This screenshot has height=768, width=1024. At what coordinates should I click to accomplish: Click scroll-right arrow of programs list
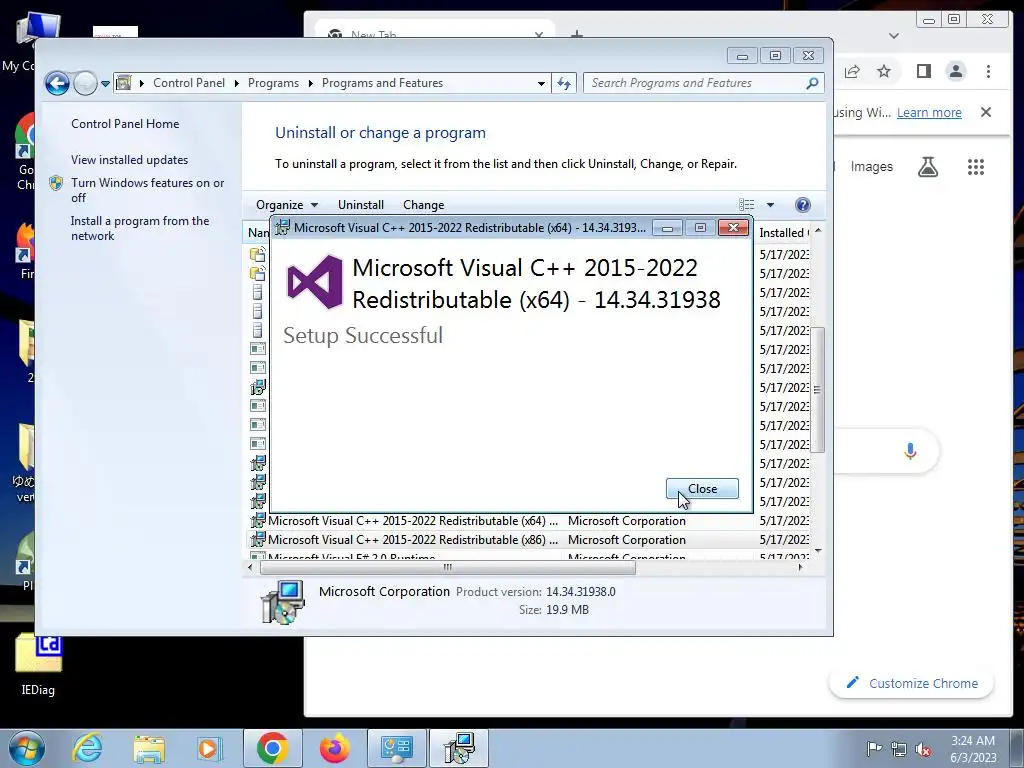tap(800, 568)
